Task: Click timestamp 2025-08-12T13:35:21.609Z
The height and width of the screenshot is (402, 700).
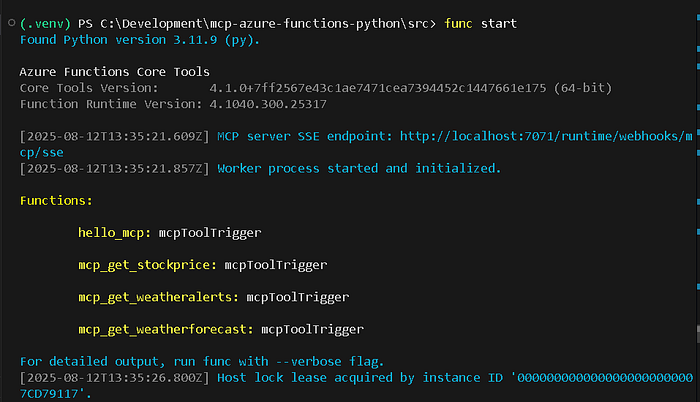Action: point(114,136)
